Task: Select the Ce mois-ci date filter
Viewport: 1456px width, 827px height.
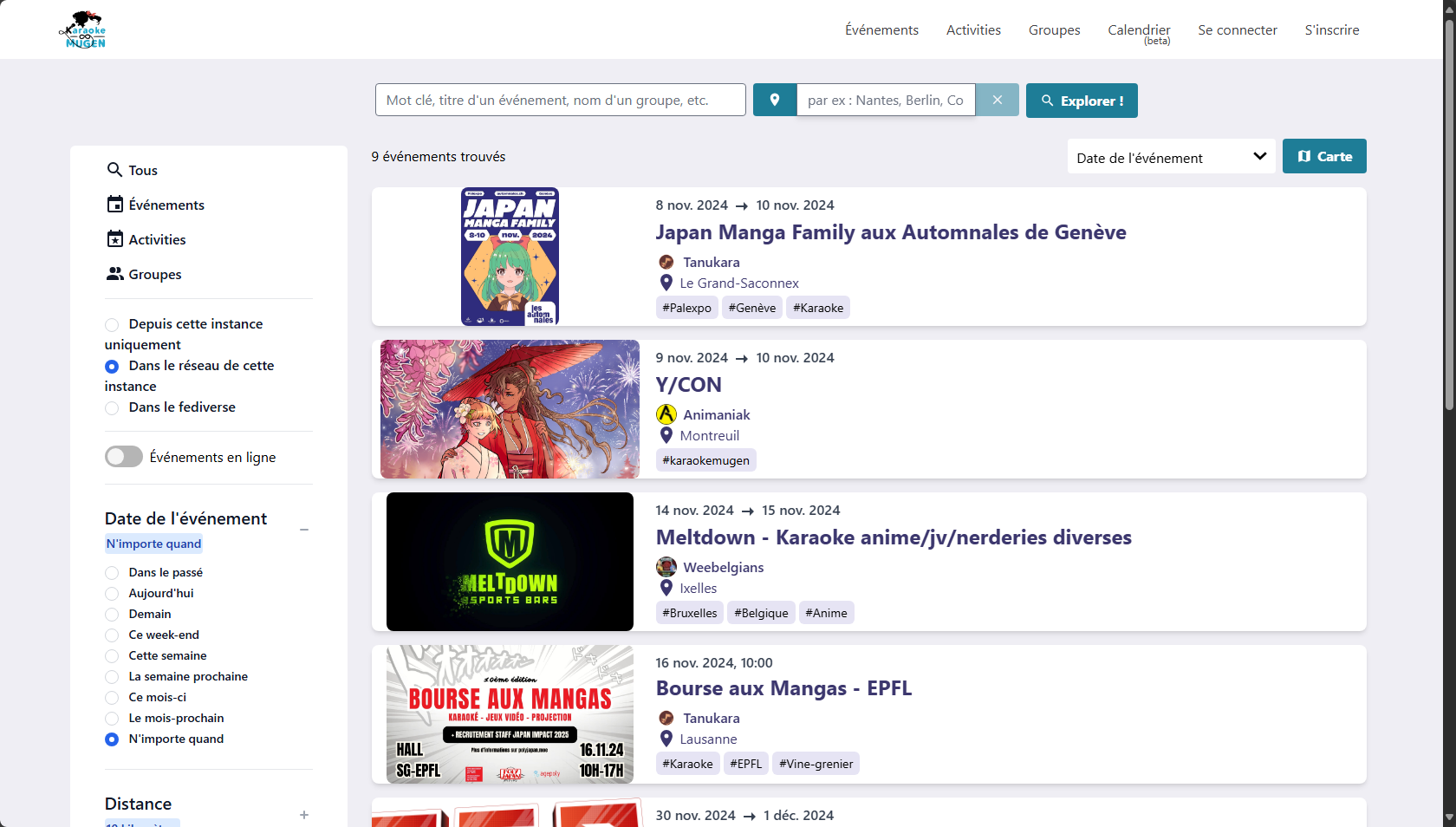Action: (x=112, y=698)
